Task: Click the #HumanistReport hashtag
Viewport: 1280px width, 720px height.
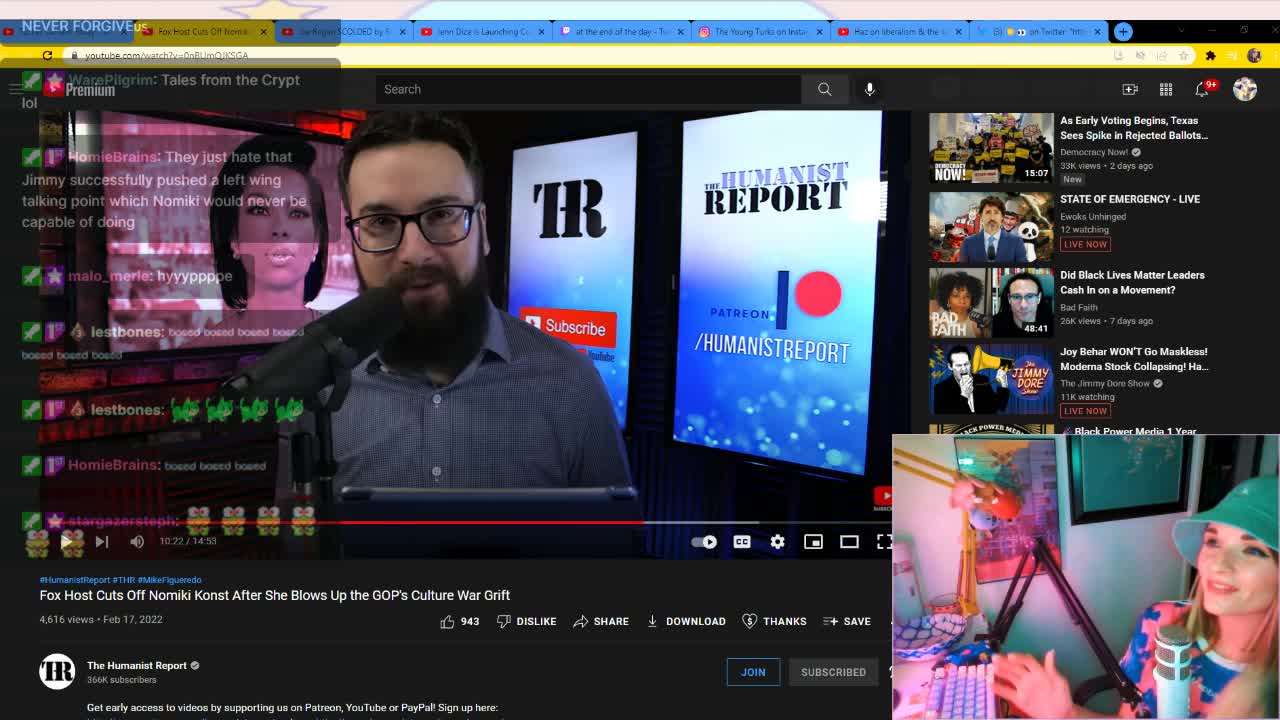Action: click(x=75, y=580)
